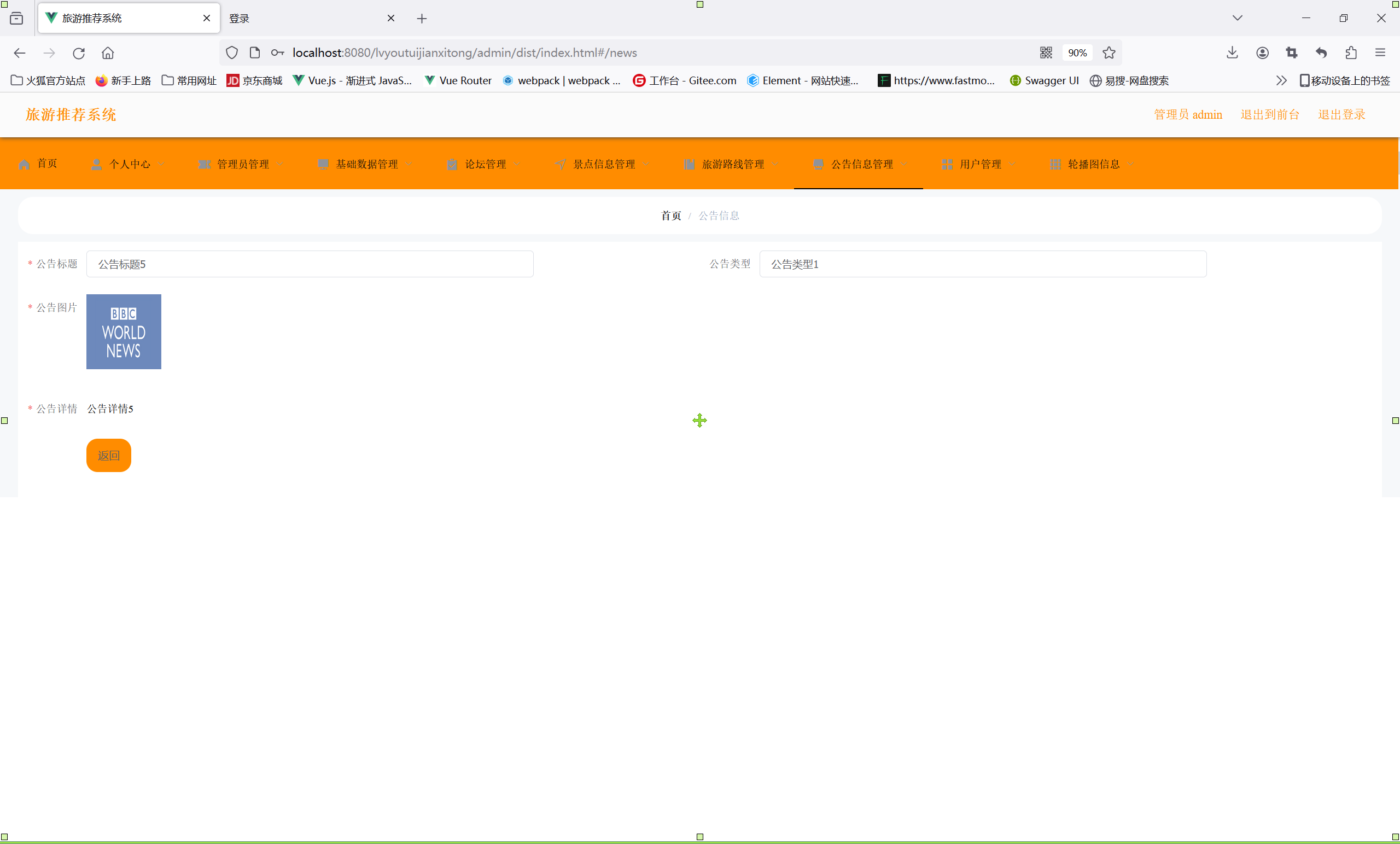1400x844 pixels.
Task: Click the extensions puzzle icon
Action: (x=1351, y=53)
